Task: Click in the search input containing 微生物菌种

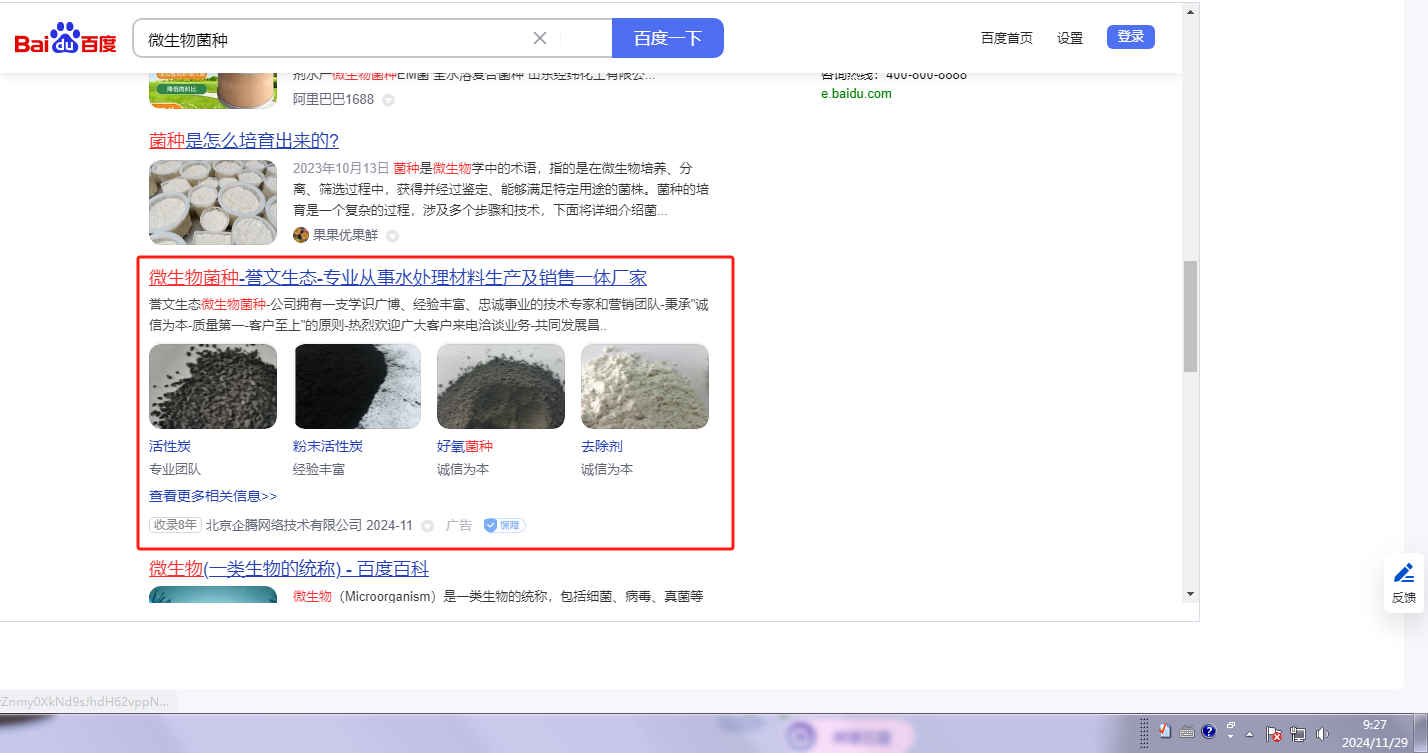Action: tap(330, 39)
